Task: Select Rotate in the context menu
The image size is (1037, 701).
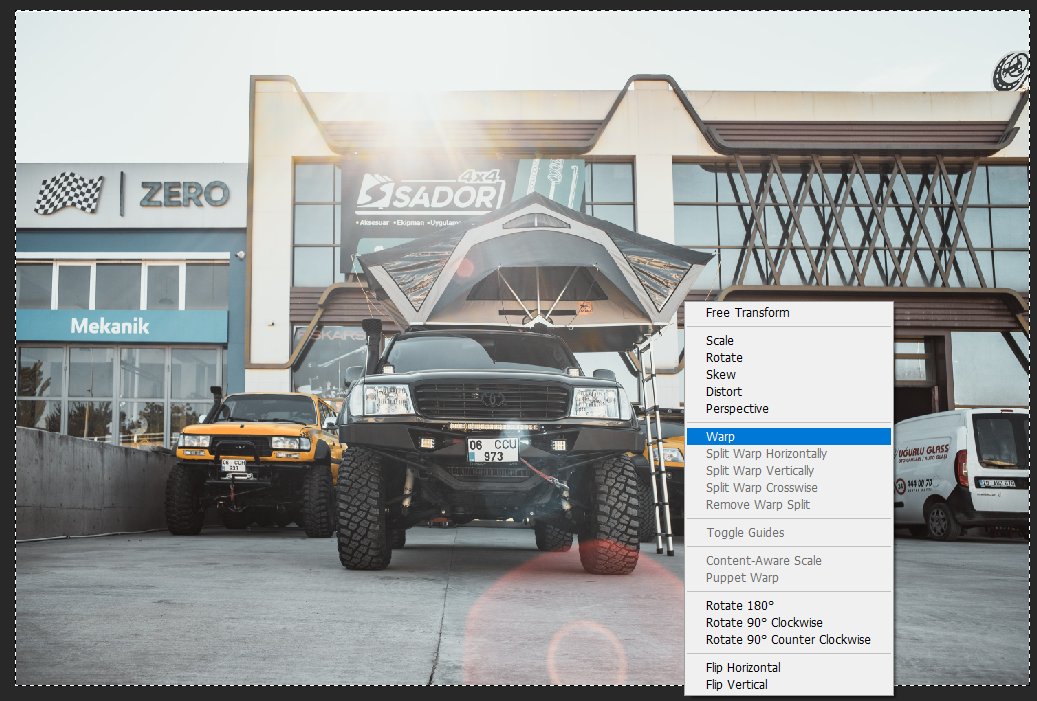Action: coord(789,358)
